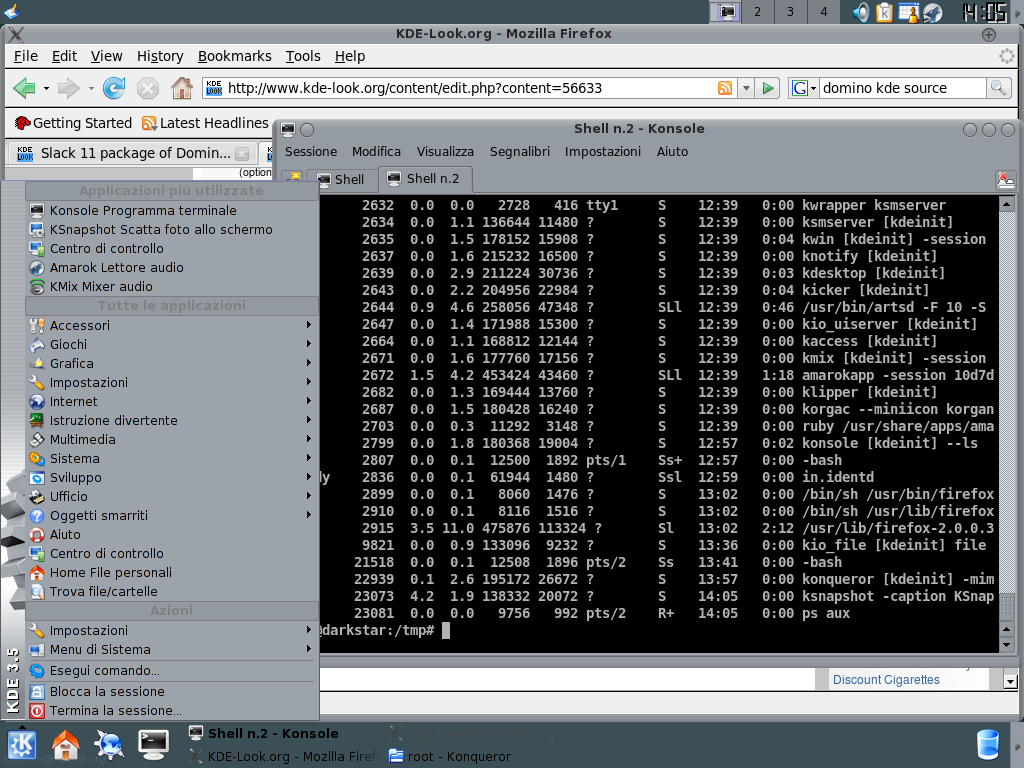1024x768 pixels.
Task: Expand Menu di Sistema submenu
Action: pos(172,649)
